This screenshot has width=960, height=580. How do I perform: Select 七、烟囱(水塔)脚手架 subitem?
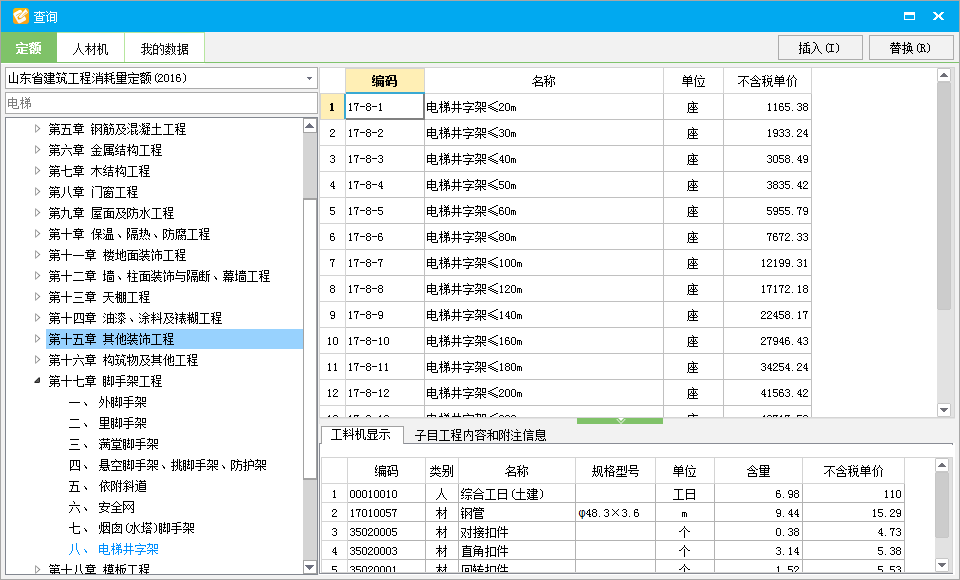[132, 528]
